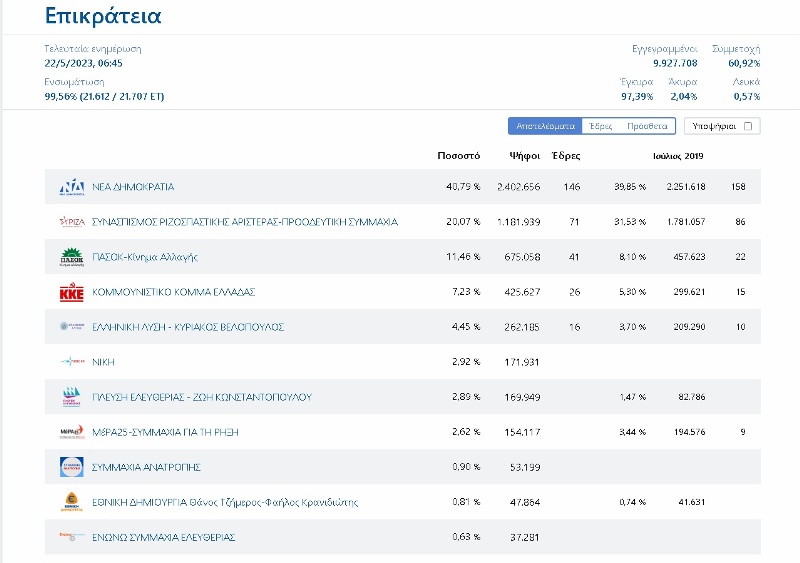This screenshot has height=563, width=800.
Task: Click the ΠΑΣΟΚ green sun logo
Action: point(72,257)
